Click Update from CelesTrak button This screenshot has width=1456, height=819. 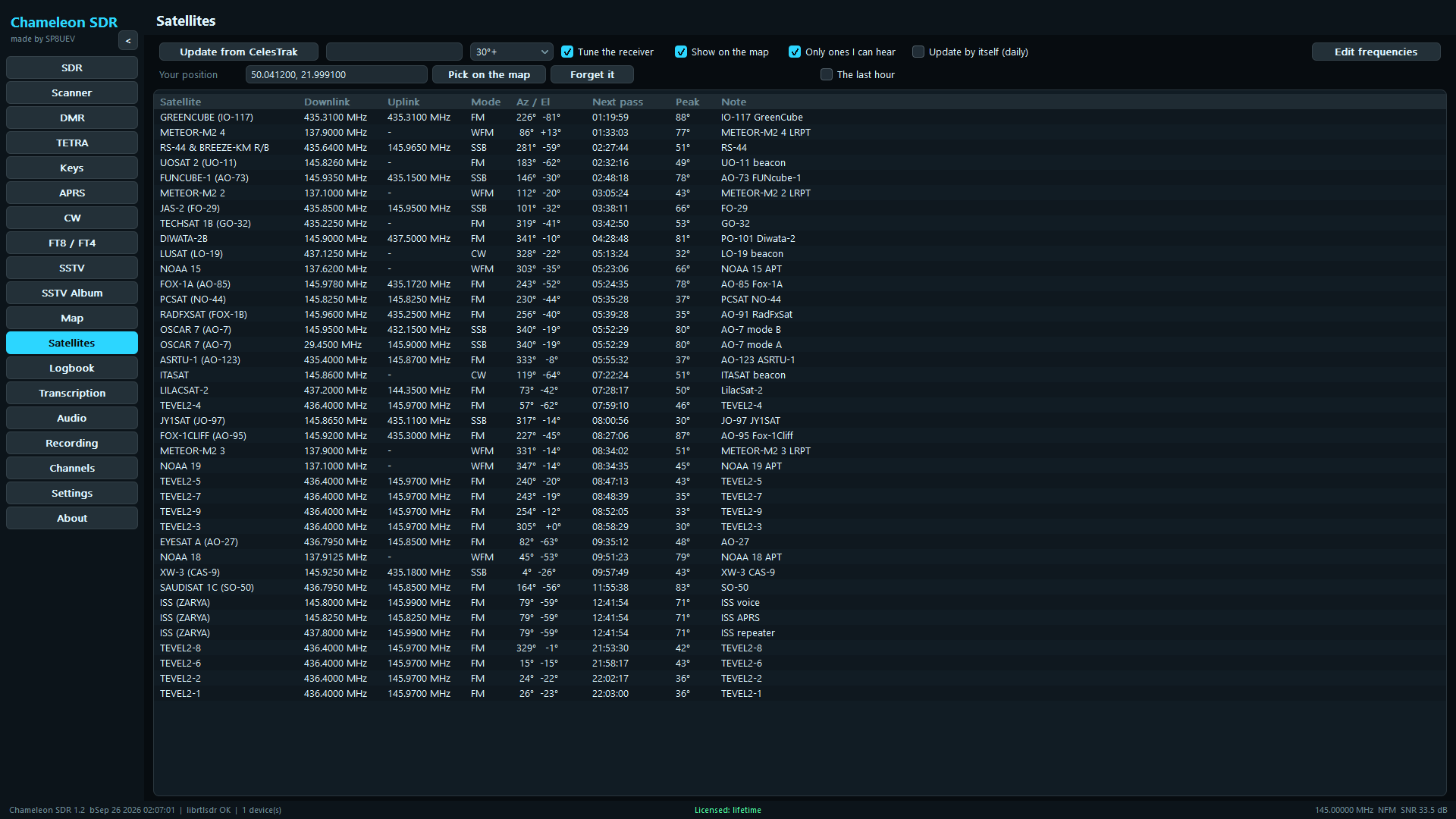[239, 52]
